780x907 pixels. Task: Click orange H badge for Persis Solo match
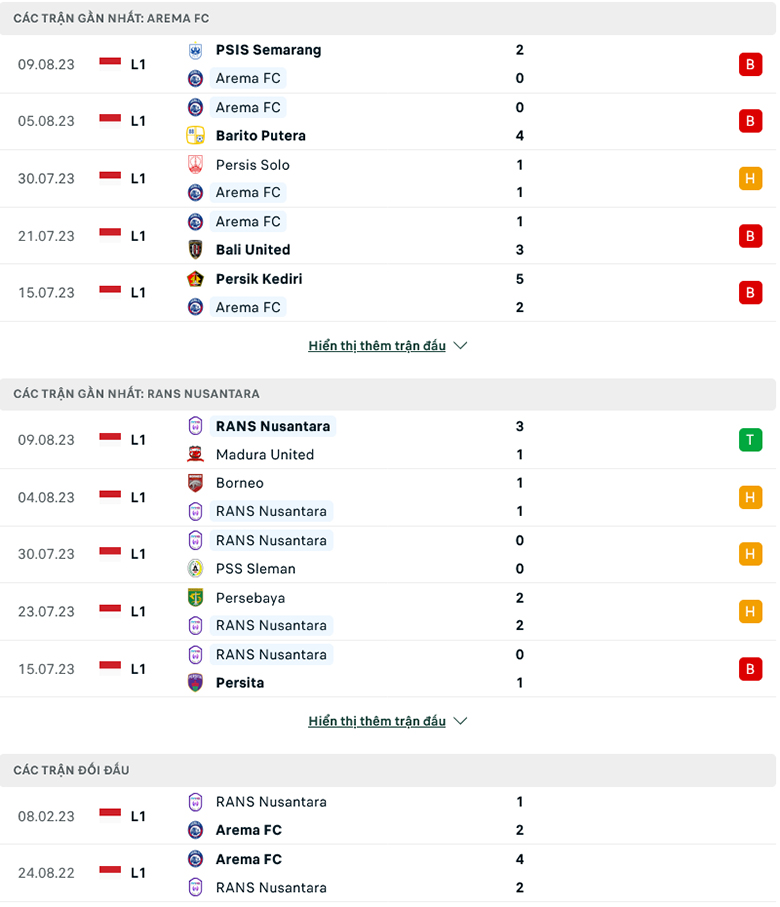coord(750,179)
